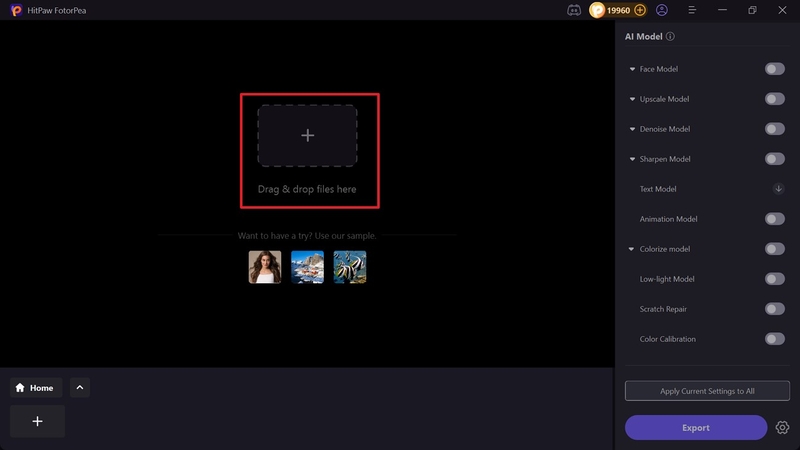Click the Low-light Model label
The image size is (800, 450).
(667, 279)
